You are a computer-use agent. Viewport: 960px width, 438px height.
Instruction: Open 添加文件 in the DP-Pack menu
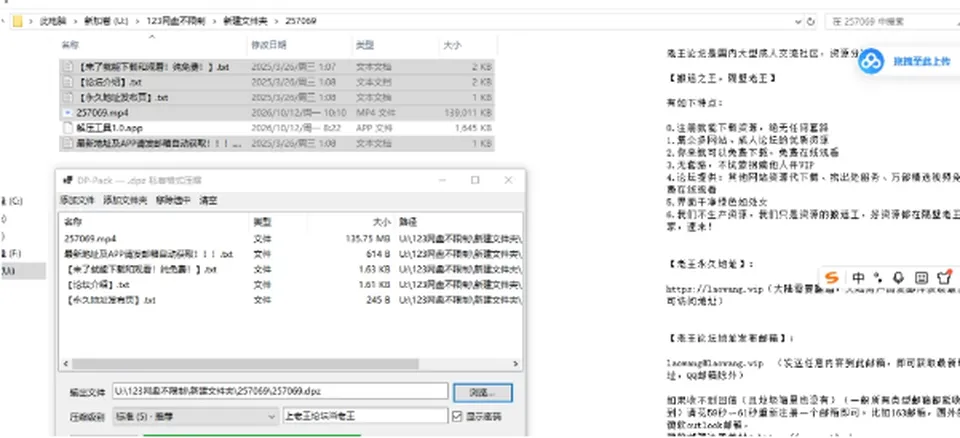pos(77,200)
